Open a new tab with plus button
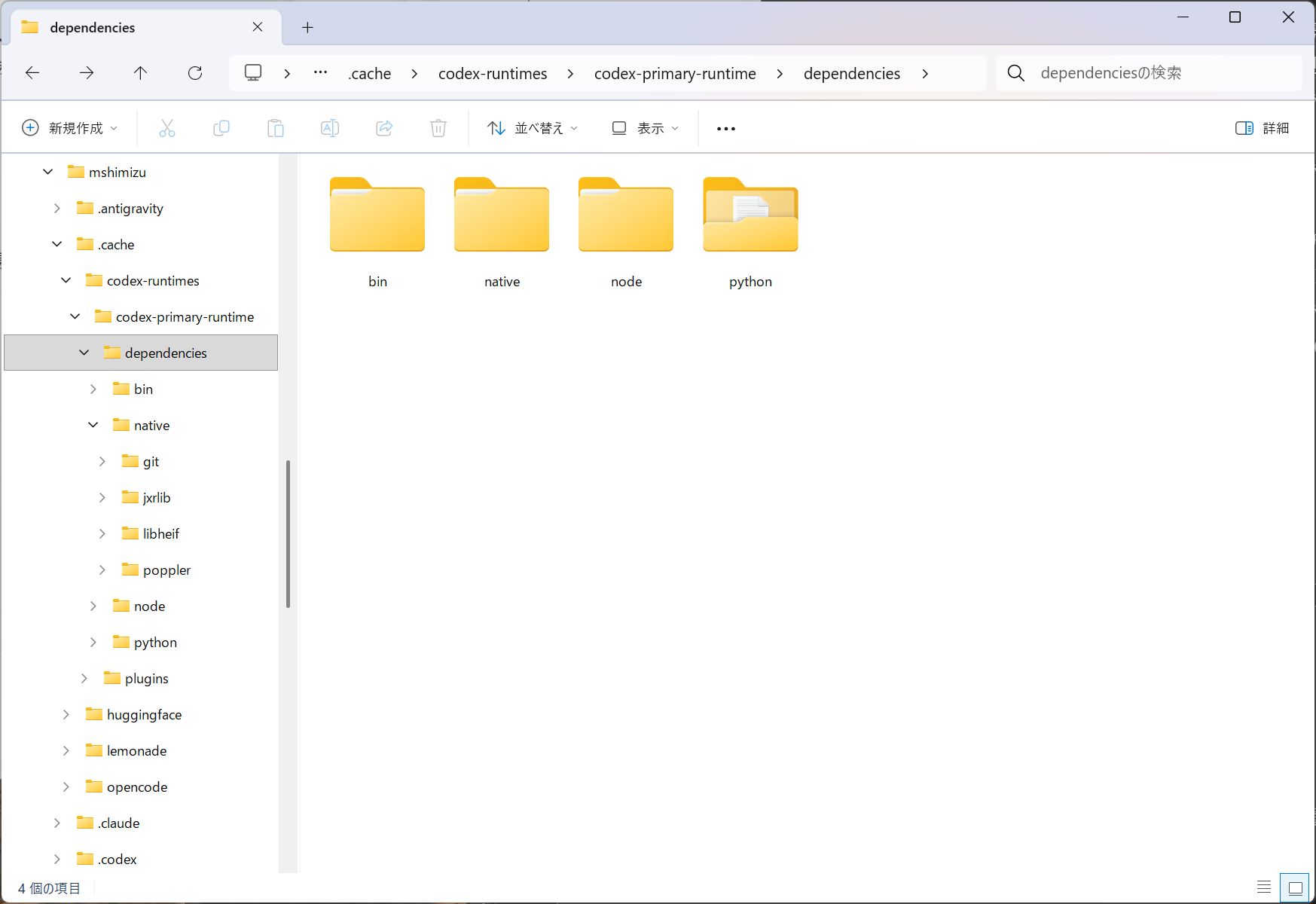This screenshot has height=904, width=1316. coord(307,28)
